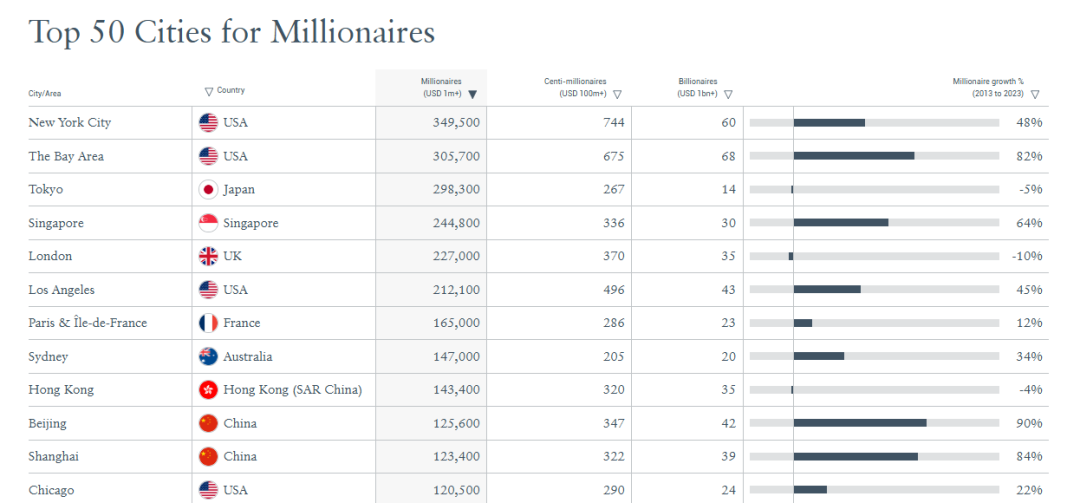This screenshot has height=503, width=1080.
Task: Open the New York City row
Action: (538, 123)
